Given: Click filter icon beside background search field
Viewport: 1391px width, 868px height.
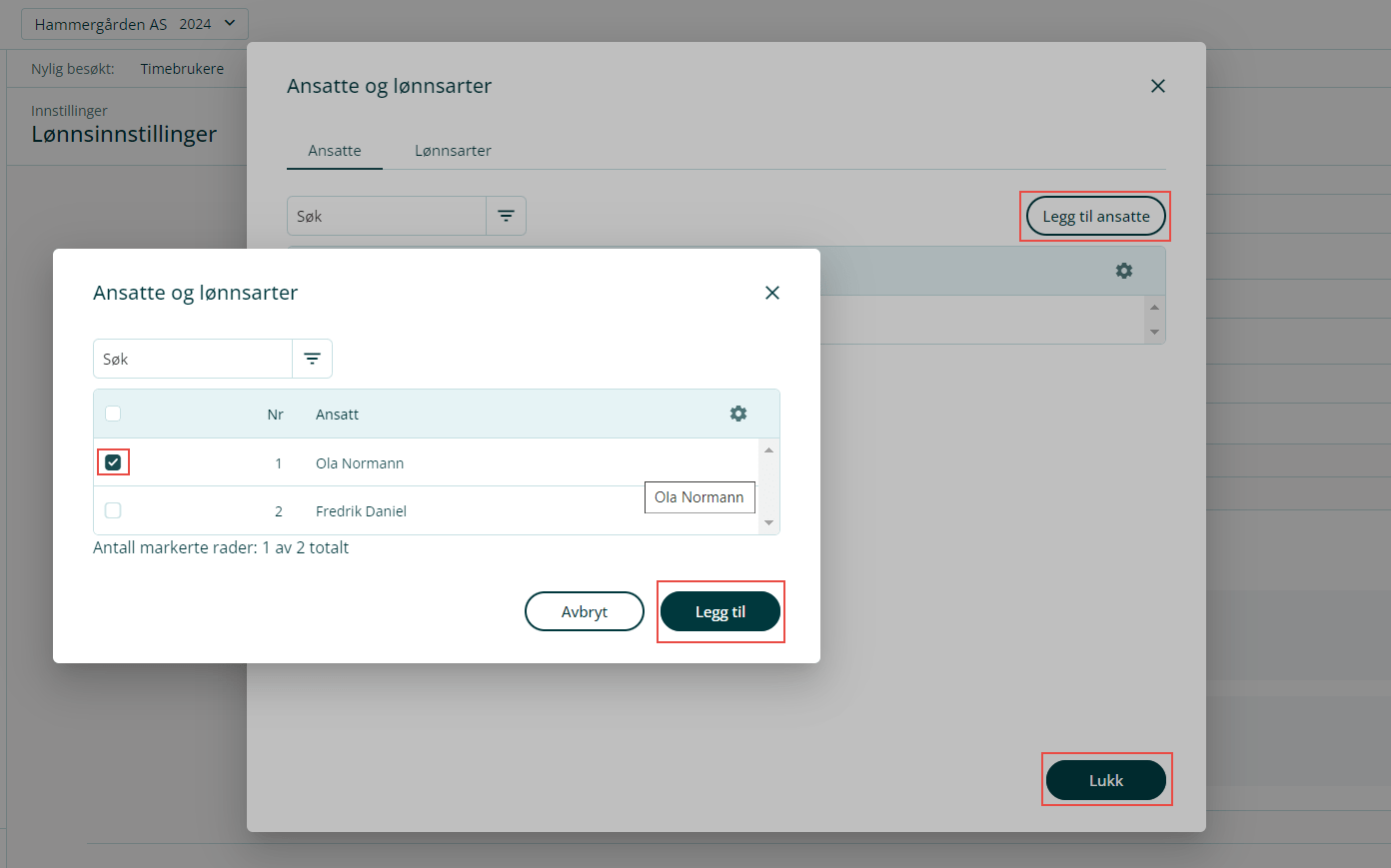Looking at the screenshot, I should [x=506, y=216].
